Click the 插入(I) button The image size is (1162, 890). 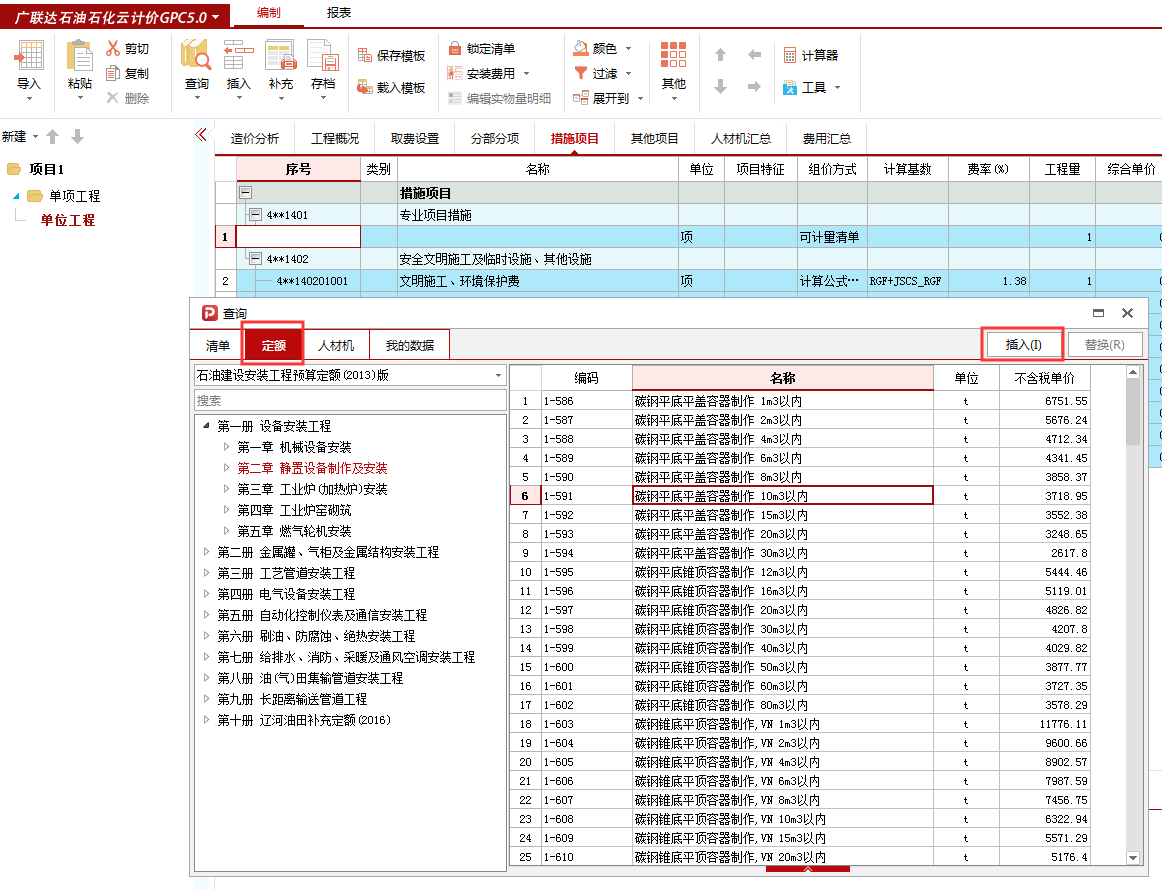coord(1022,343)
